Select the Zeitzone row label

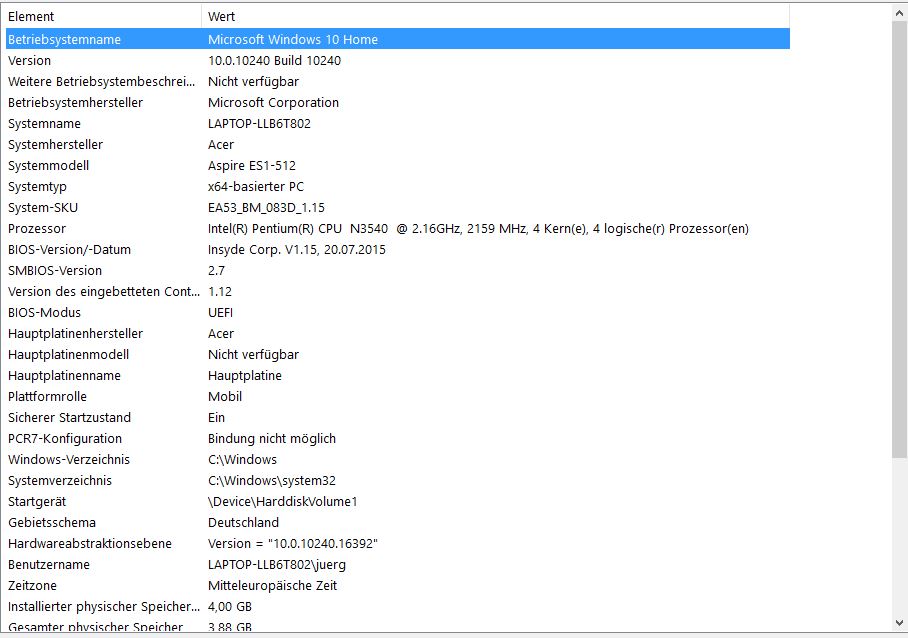coord(32,585)
